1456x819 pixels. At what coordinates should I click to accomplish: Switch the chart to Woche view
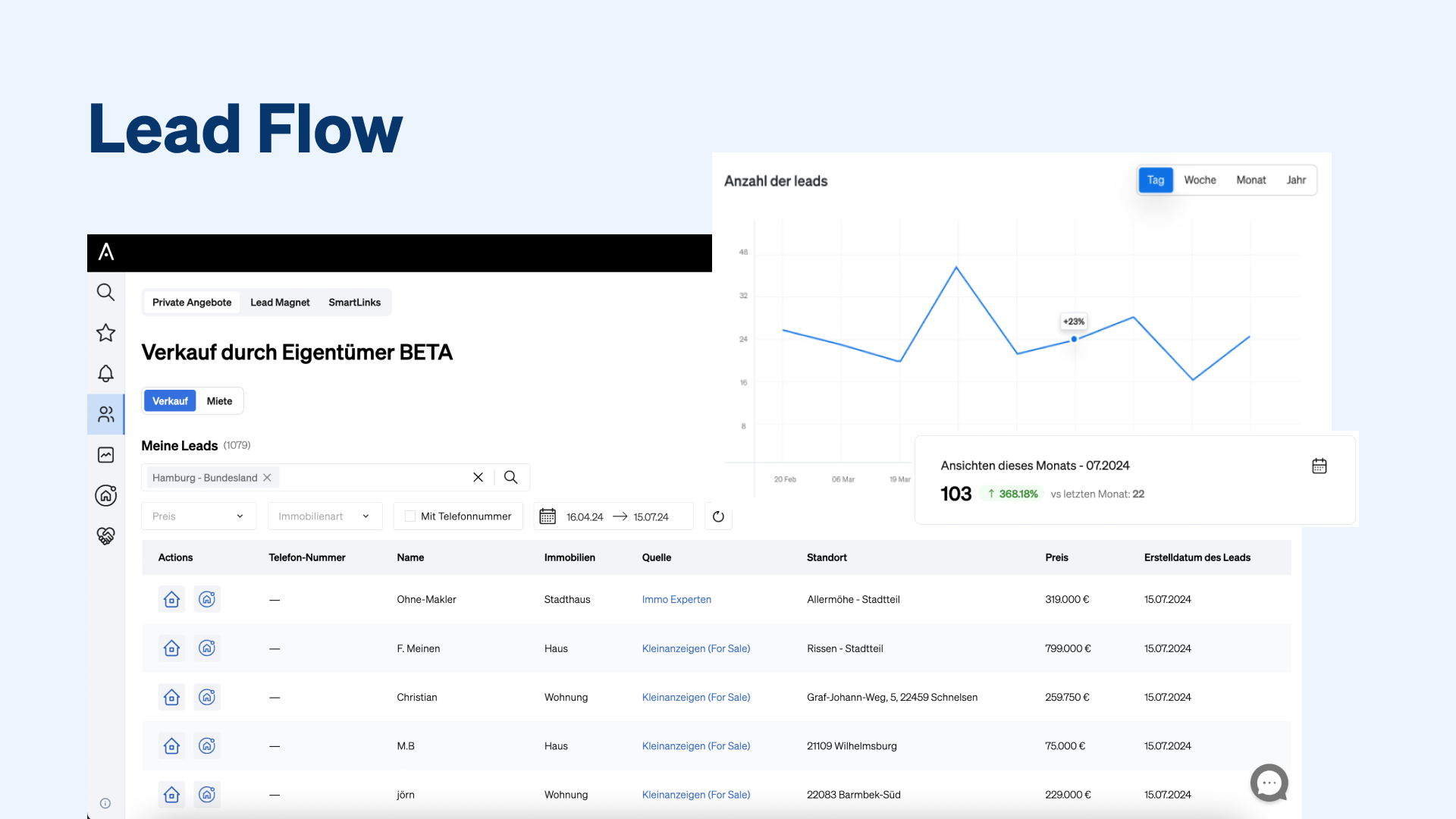pyautogui.click(x=1200, y=180)
